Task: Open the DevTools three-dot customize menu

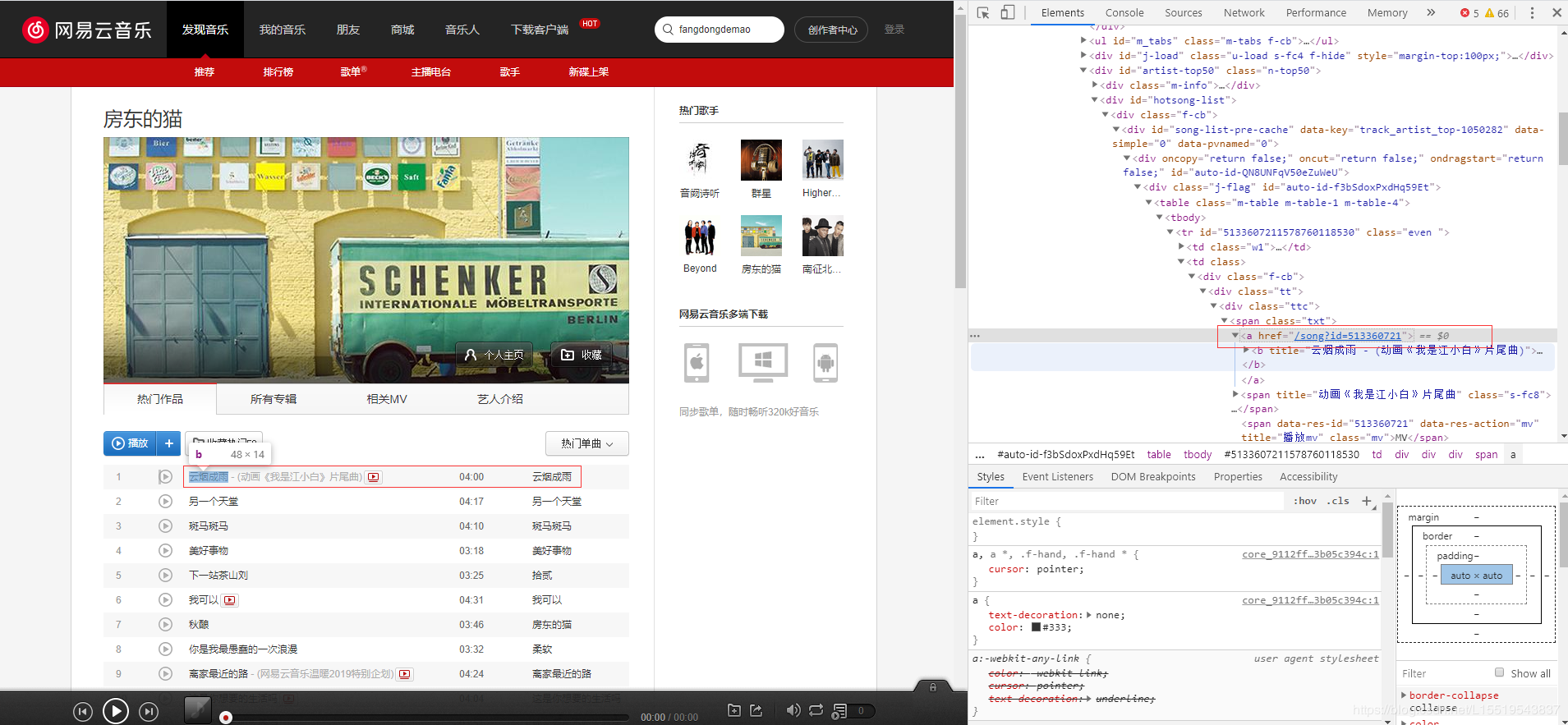Action: point(1532,12)
